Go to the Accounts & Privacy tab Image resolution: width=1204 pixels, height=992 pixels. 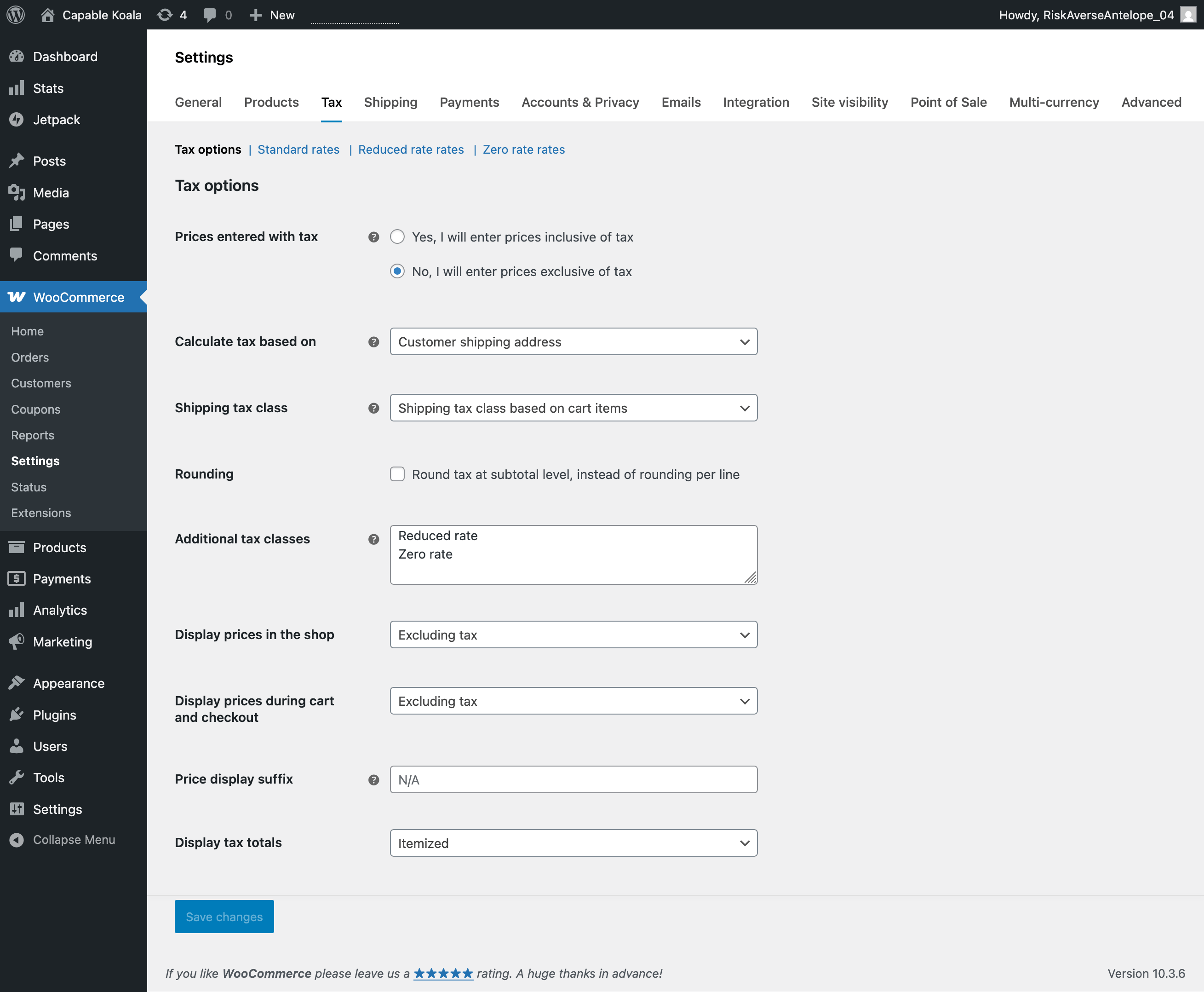tap(580, 102)
